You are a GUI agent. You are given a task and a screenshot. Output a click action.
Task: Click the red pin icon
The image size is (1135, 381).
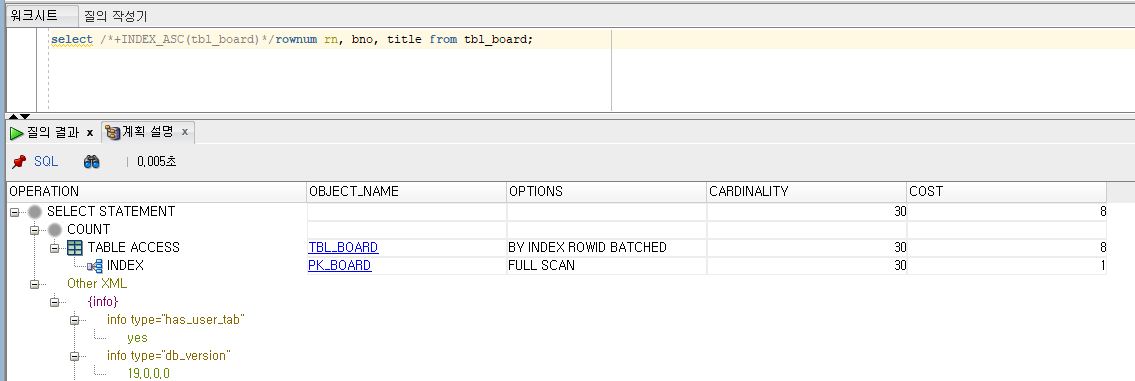coord(20,162)
